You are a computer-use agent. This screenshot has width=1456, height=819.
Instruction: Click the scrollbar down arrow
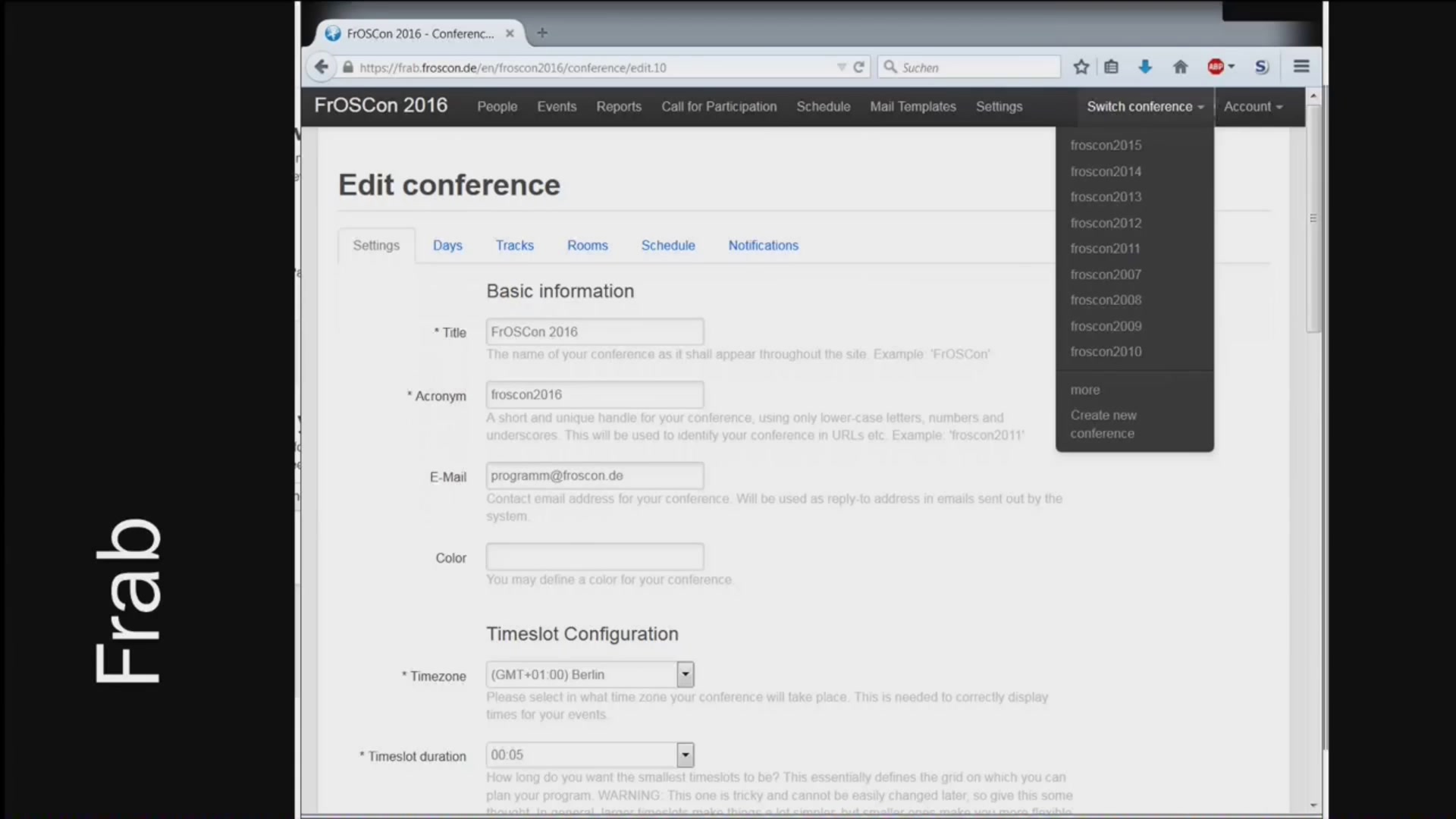tap(1313, 805)
